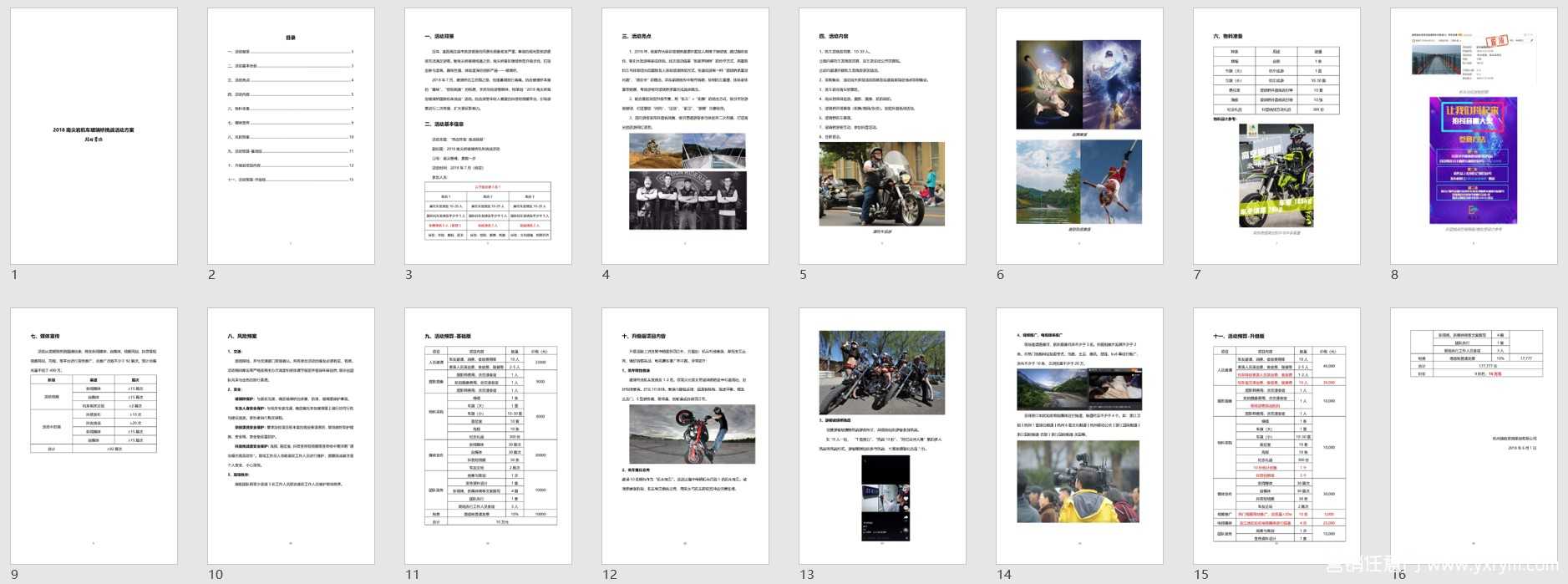Click the page number label 8

tap(1394, 275)
